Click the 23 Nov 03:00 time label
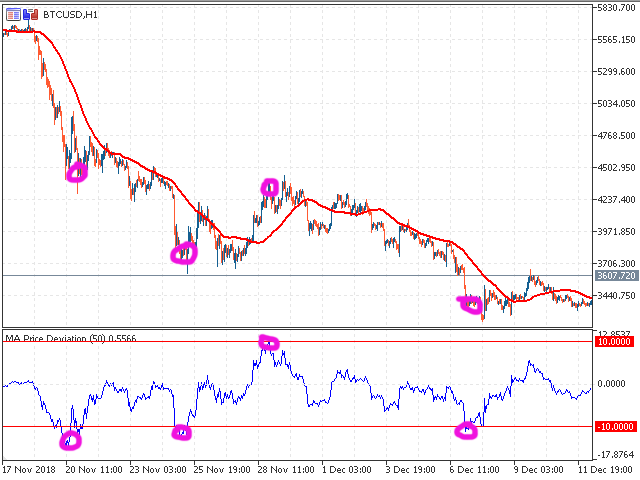 (158, 469)
